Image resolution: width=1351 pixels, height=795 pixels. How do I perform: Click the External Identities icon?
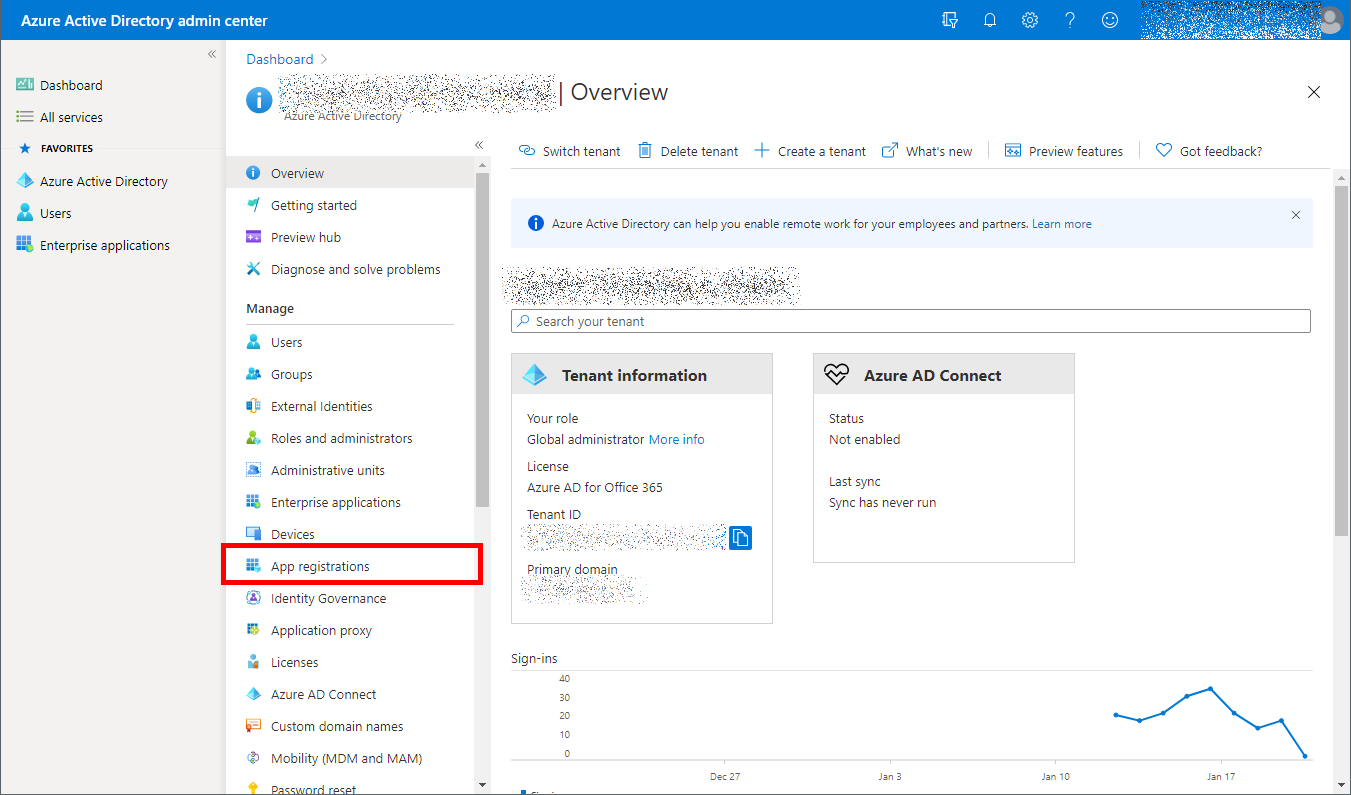point(253,406)
